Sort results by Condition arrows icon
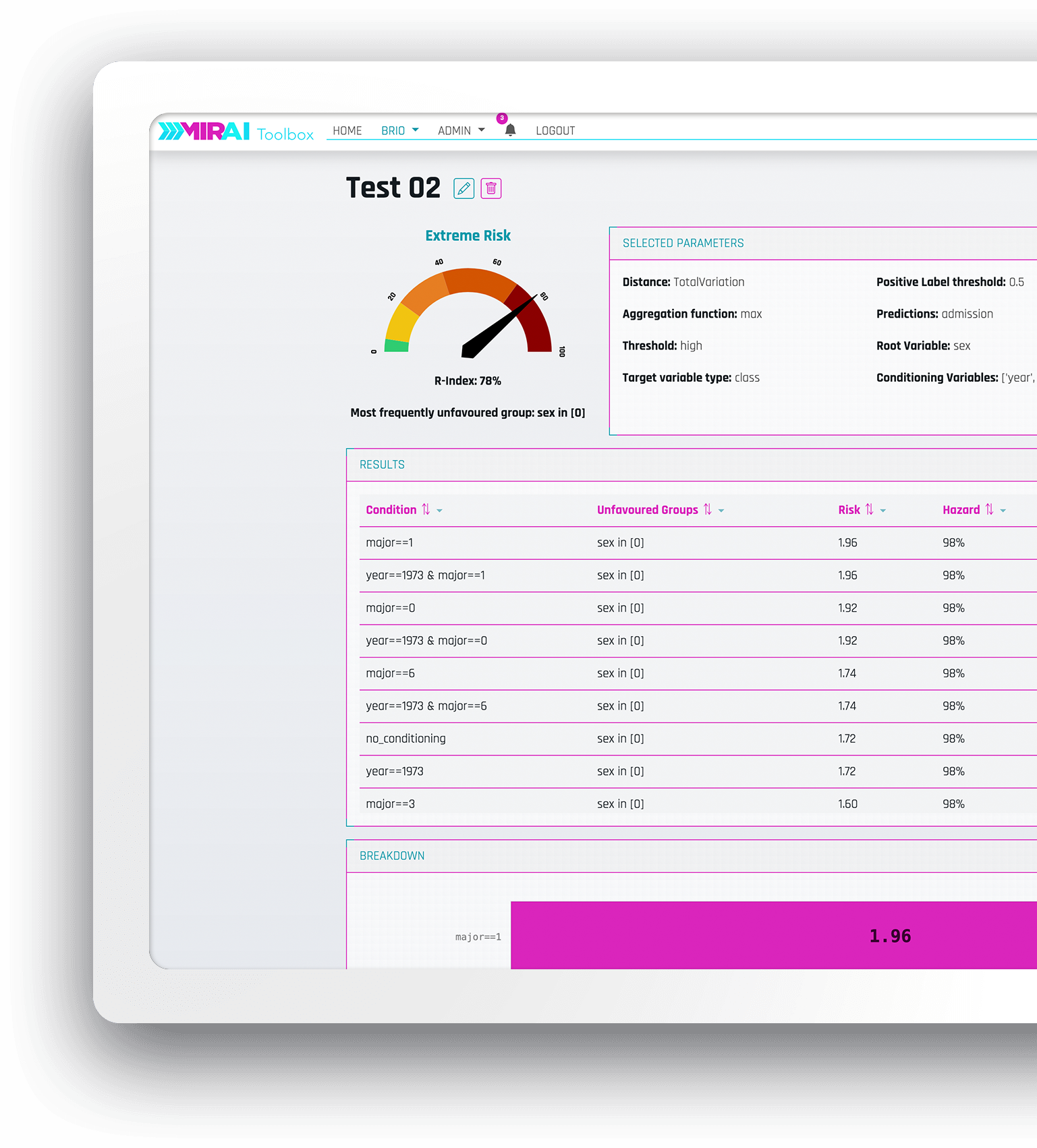1037x1148 pixels. coord(426,509)
